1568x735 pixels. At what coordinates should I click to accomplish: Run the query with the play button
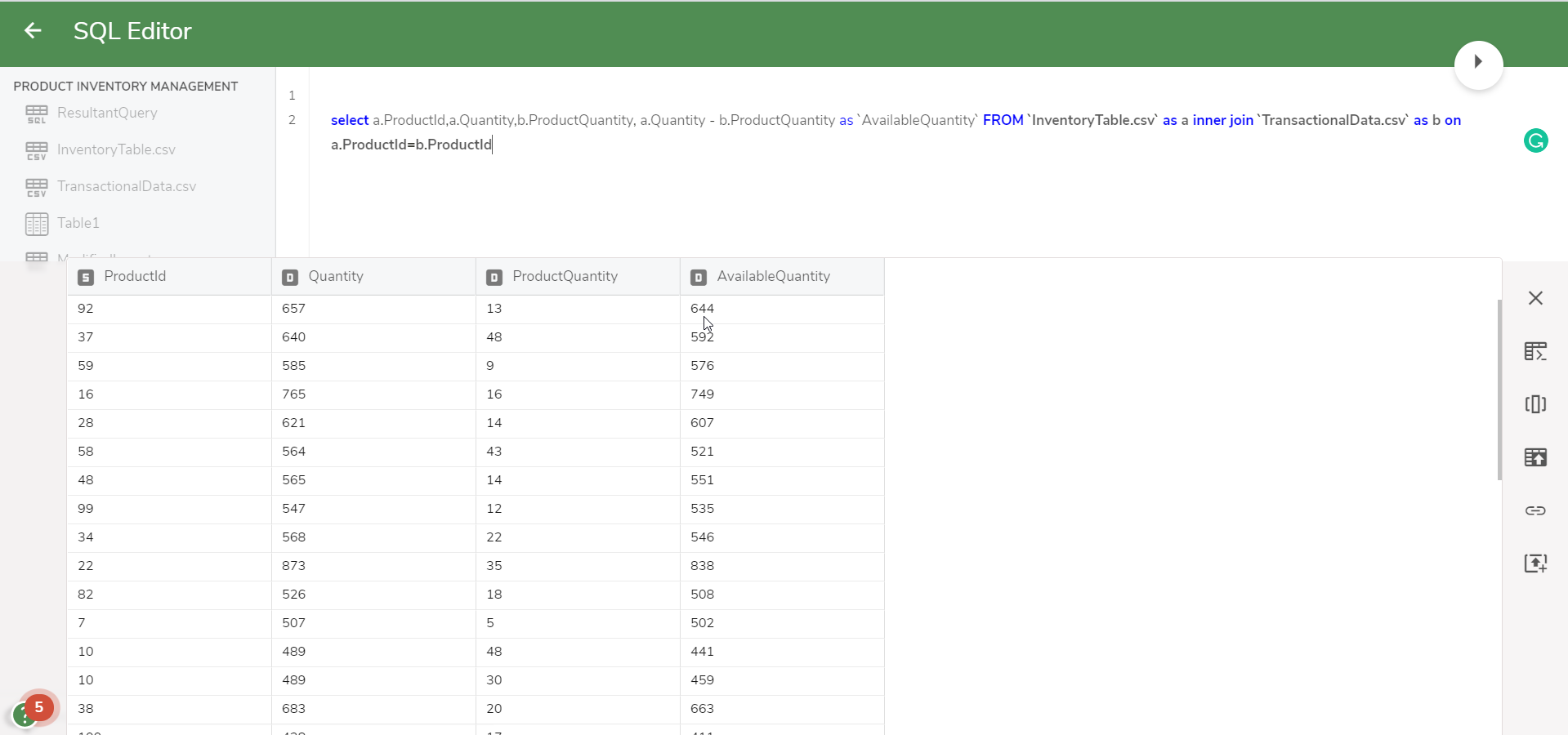pos(1477,62)
